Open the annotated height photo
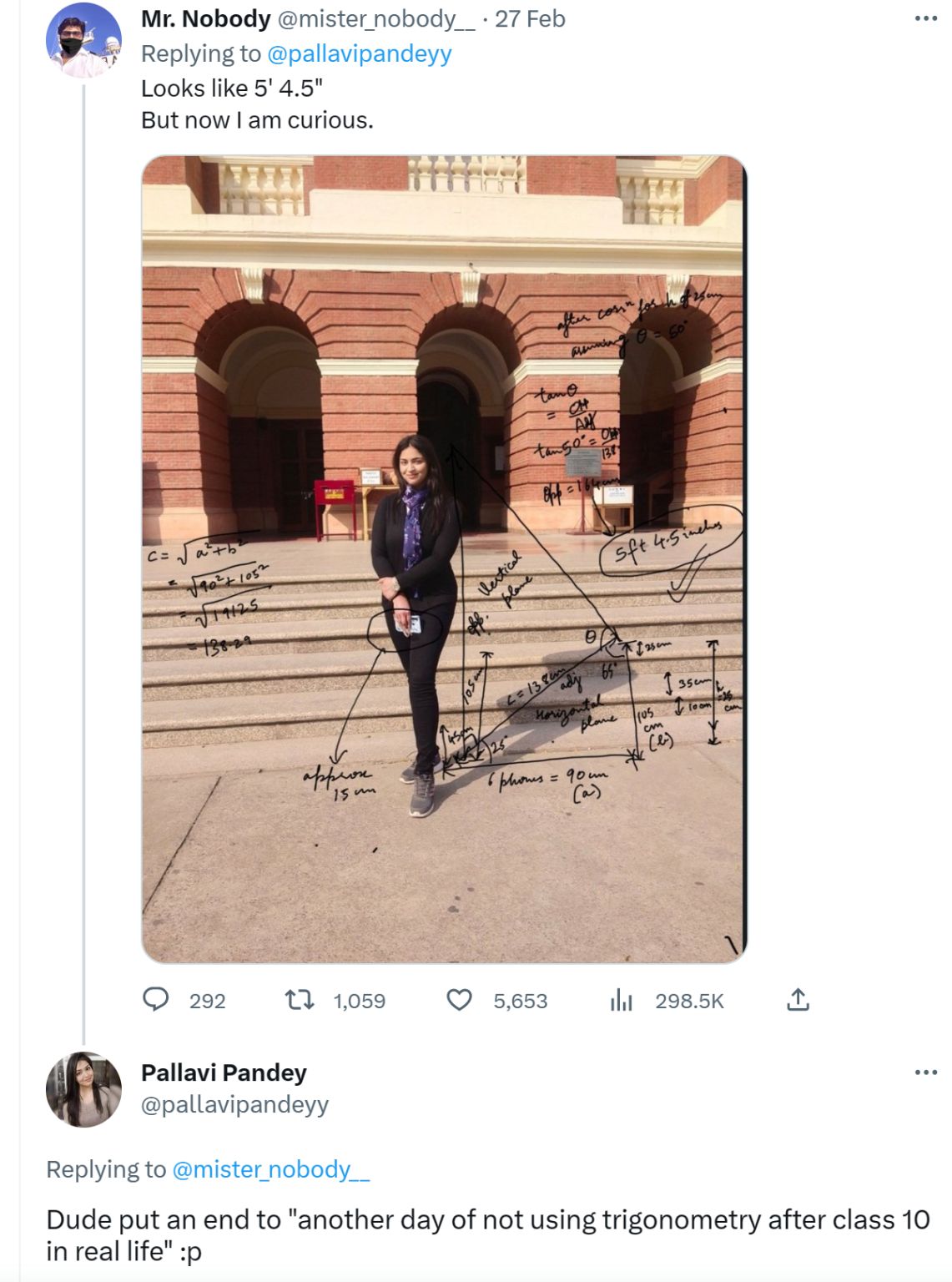This screenshot has width=952, height=1282. (444, 559)
